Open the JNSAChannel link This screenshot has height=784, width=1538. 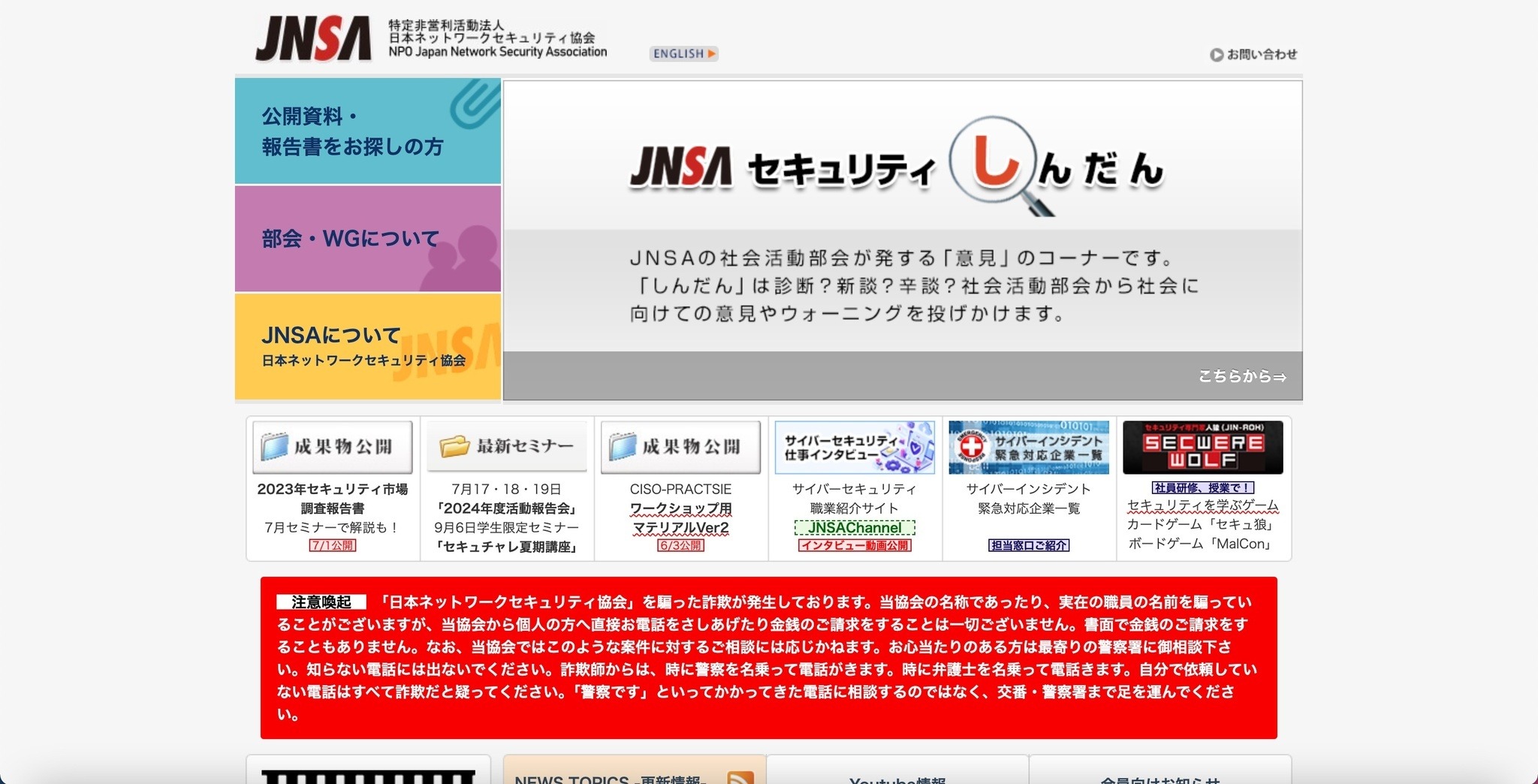tap(854, 528)
